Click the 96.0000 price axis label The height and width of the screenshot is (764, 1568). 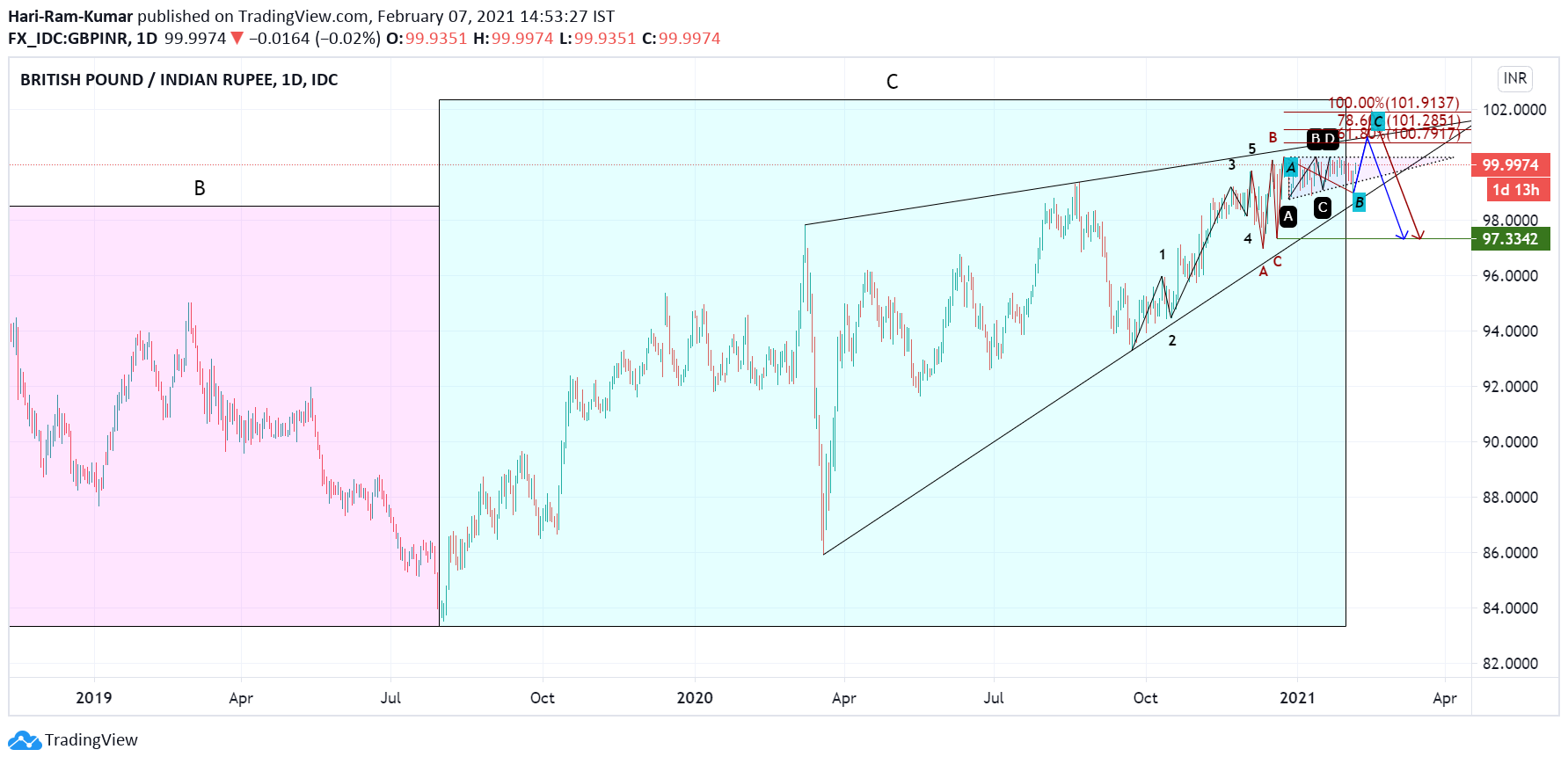coord(1510,276)
